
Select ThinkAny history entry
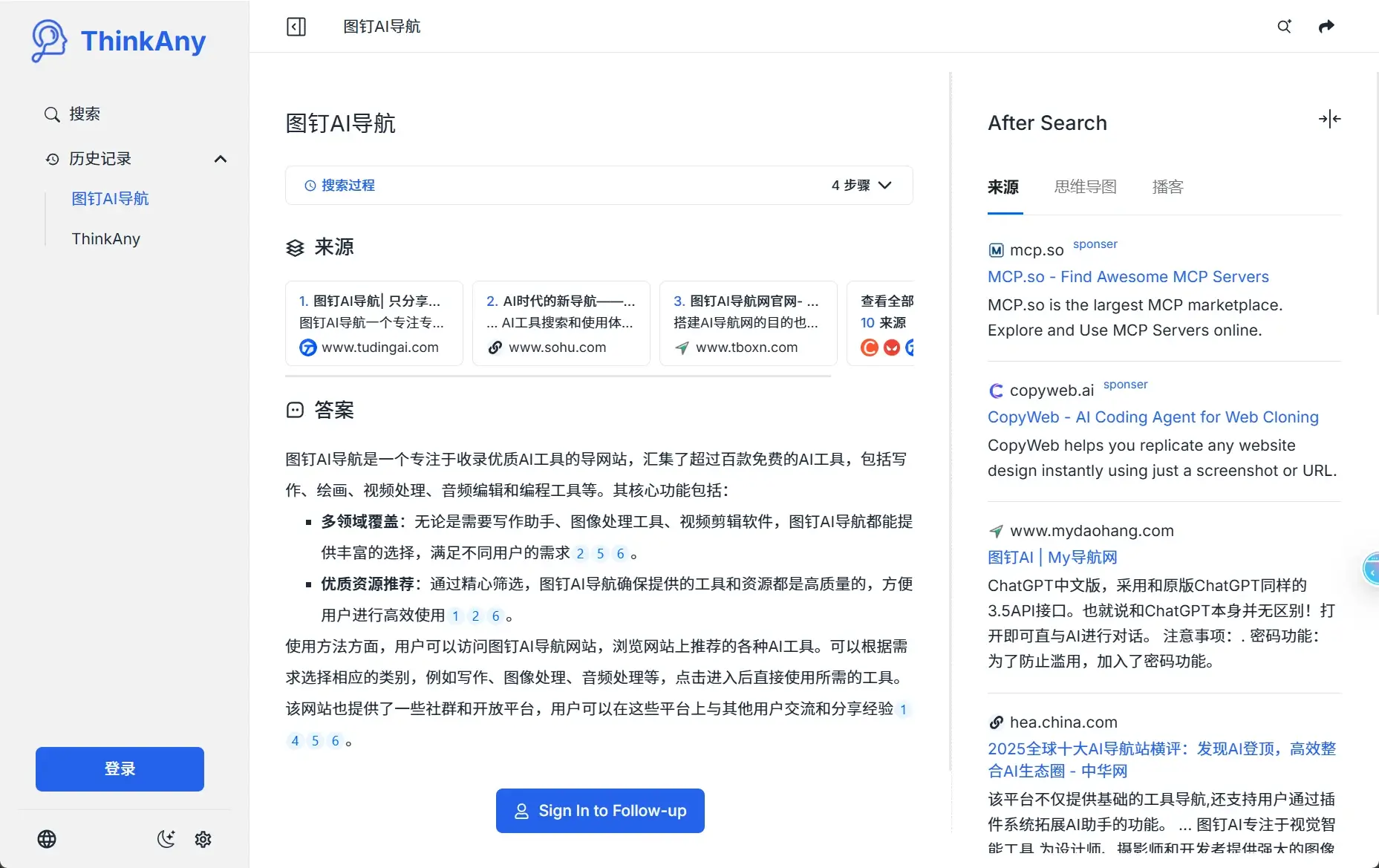click(x=106, y=239)
